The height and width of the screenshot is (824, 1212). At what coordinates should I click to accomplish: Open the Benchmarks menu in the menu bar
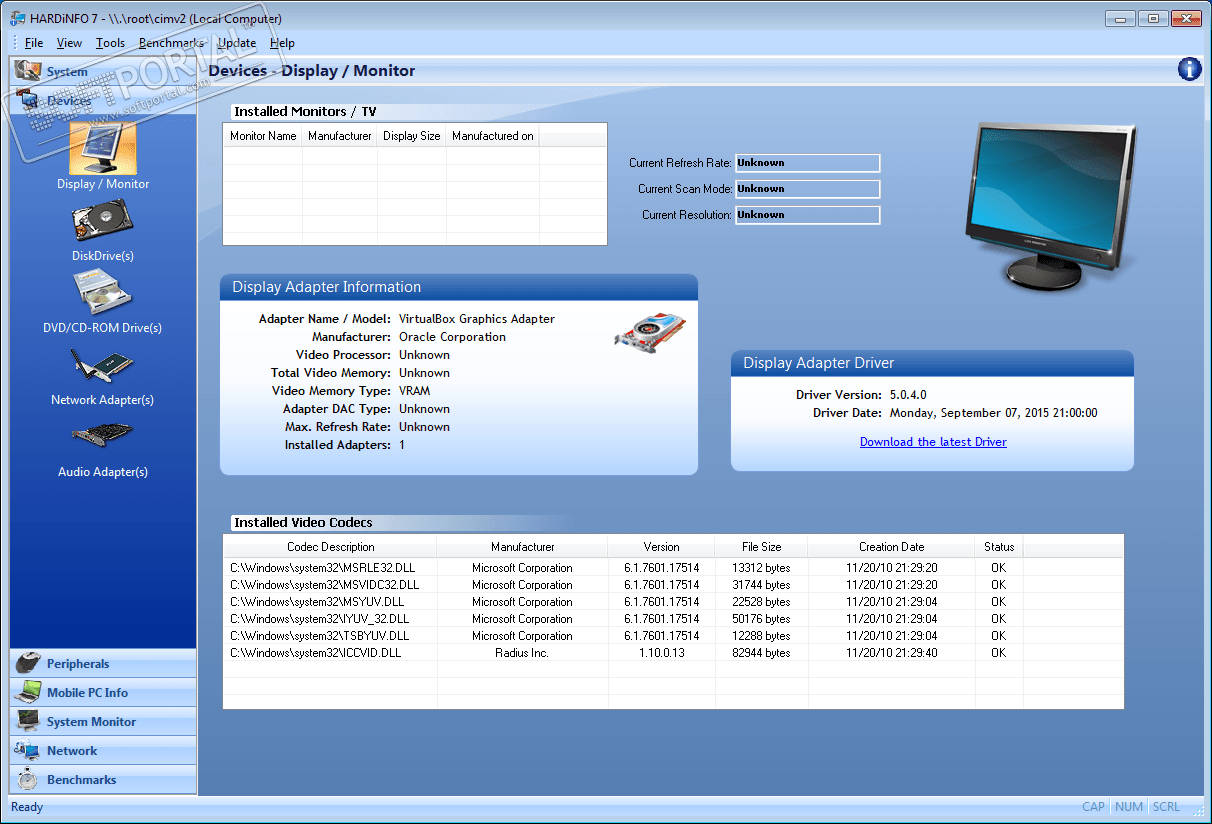[171, 43]
